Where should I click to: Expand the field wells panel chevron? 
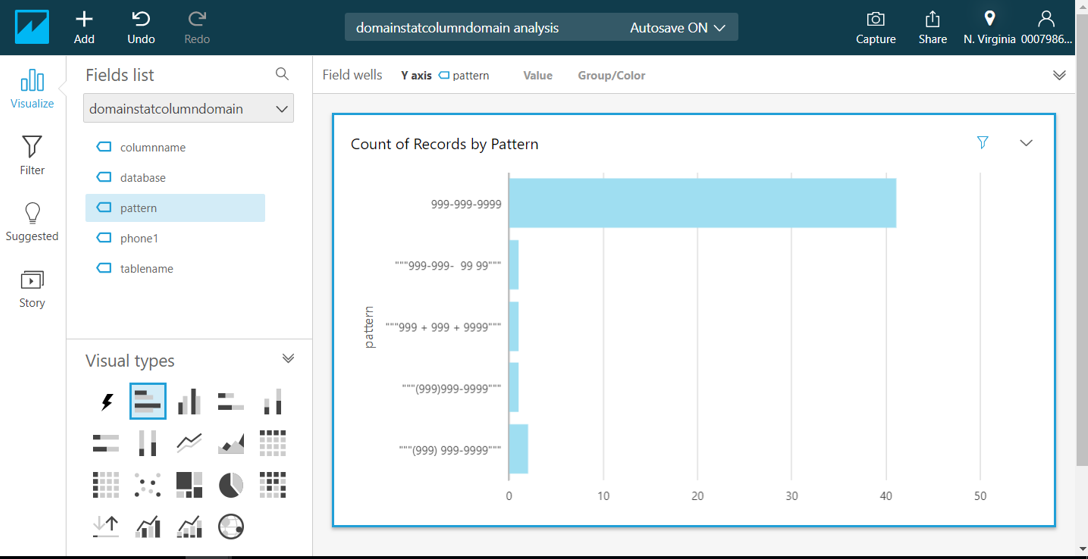pyautogui.click(x=1059, y=75)
